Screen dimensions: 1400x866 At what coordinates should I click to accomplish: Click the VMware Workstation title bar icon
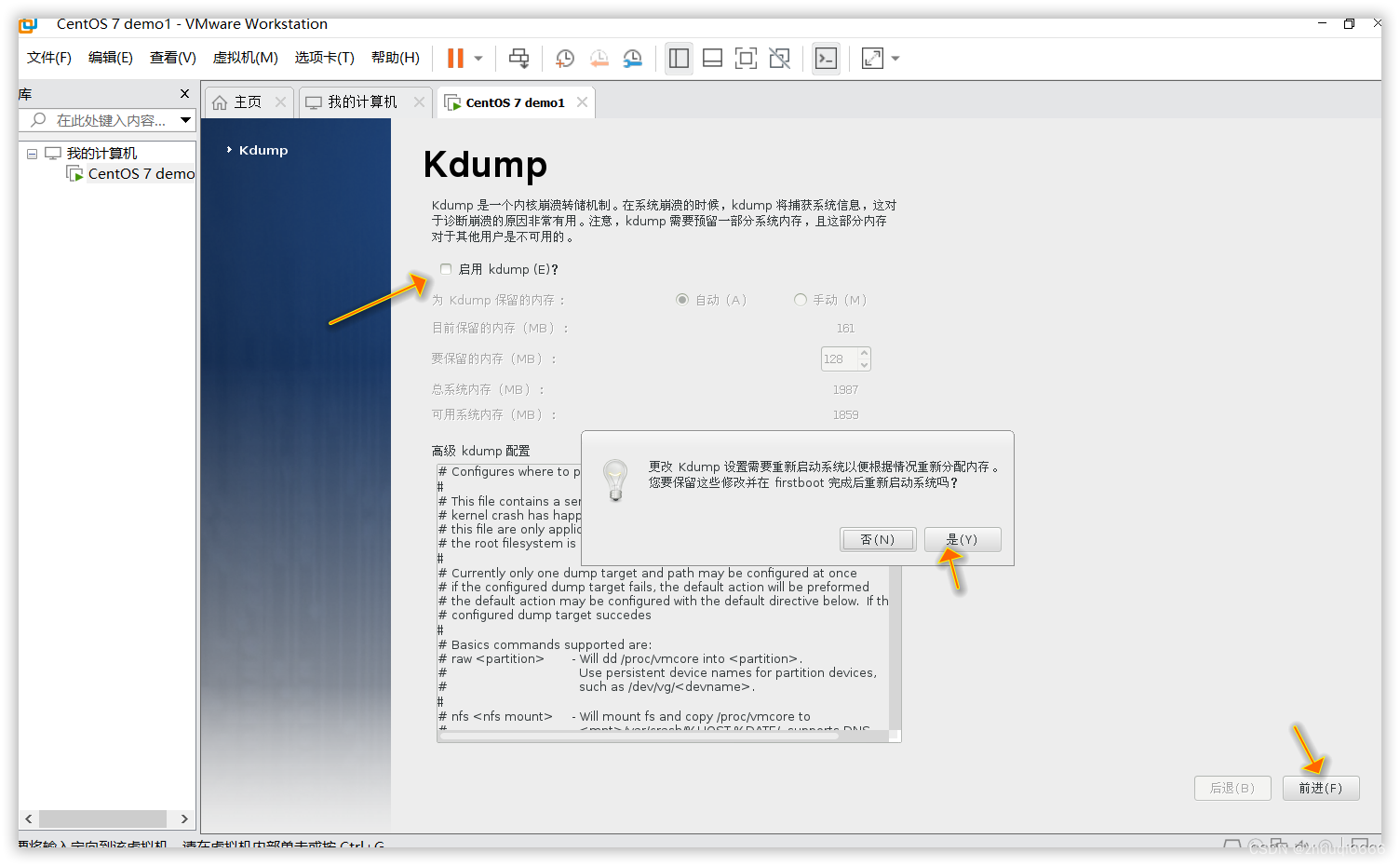(x=28, y=25)
